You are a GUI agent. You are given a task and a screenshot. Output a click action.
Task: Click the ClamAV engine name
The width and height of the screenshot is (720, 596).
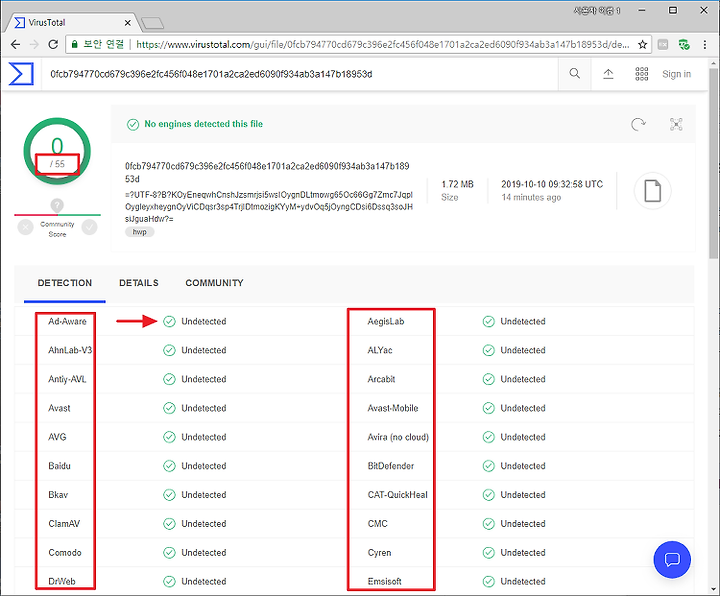click(64, 524)
